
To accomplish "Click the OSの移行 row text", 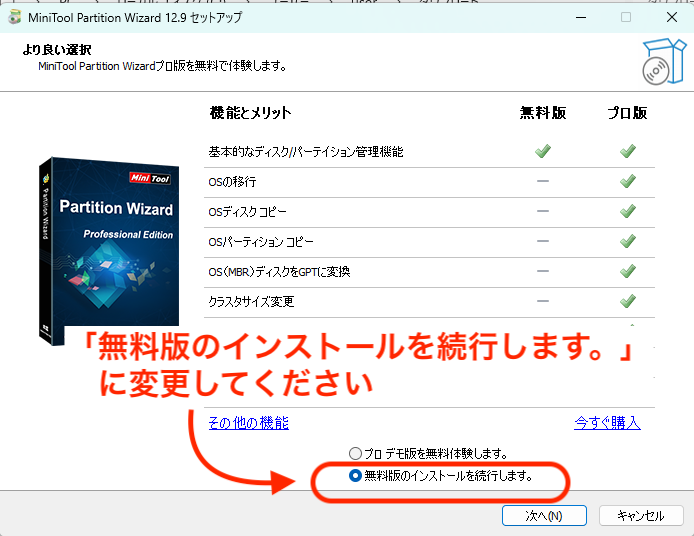I will click(x=232, y=182).
